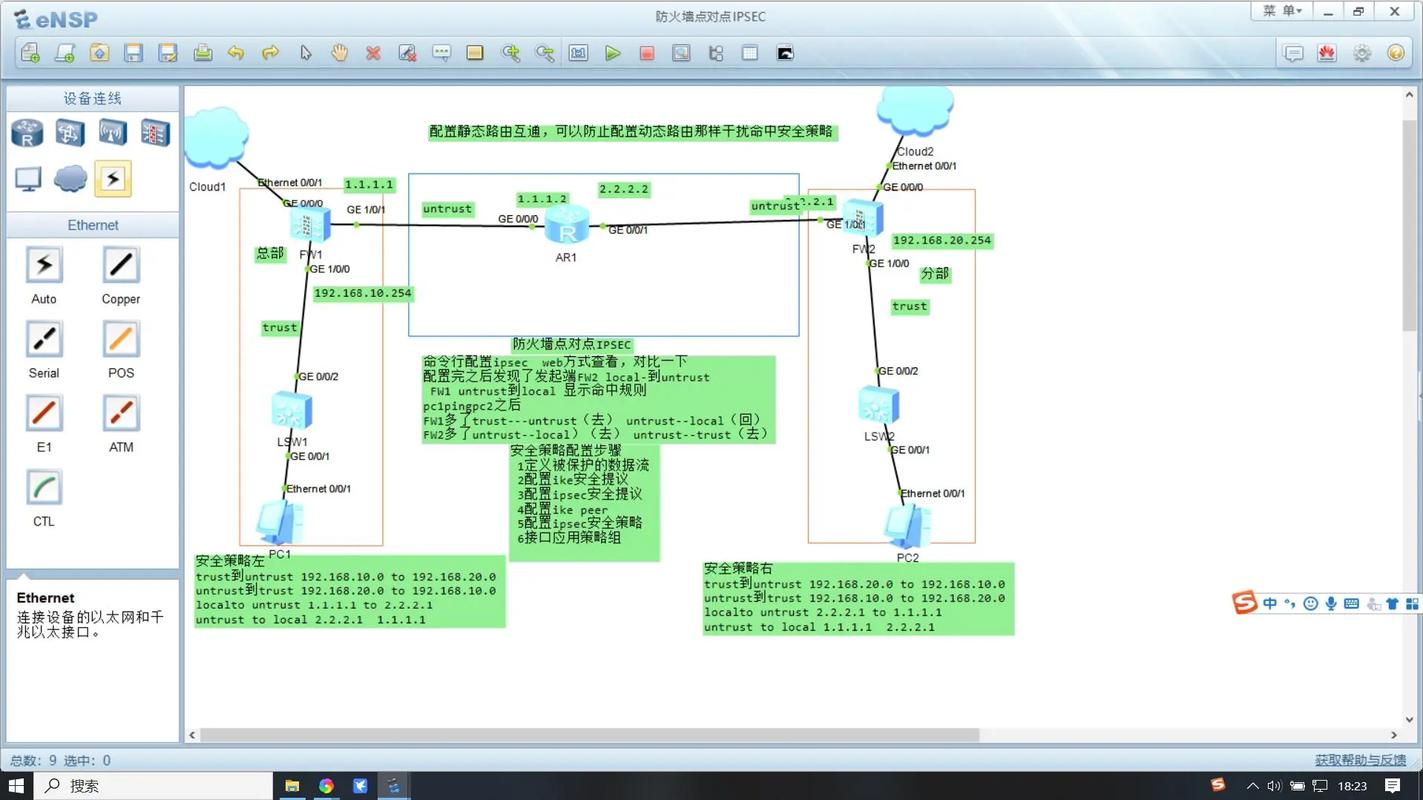Image resolution: width=1423 pixels, height=800 pixels.
Task: Select the PC2 device on canvas
Action: [x=907, y=527]
